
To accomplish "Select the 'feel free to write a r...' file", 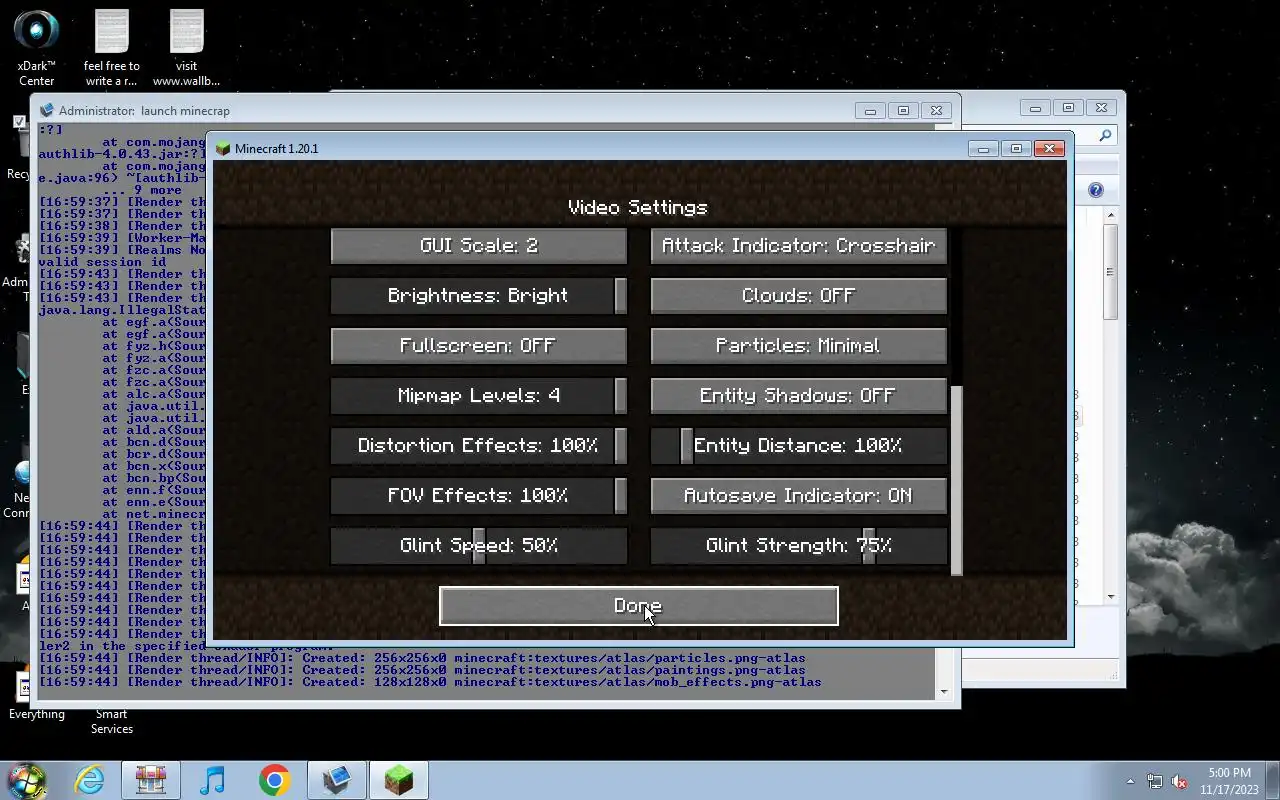I will pos(112,47).
